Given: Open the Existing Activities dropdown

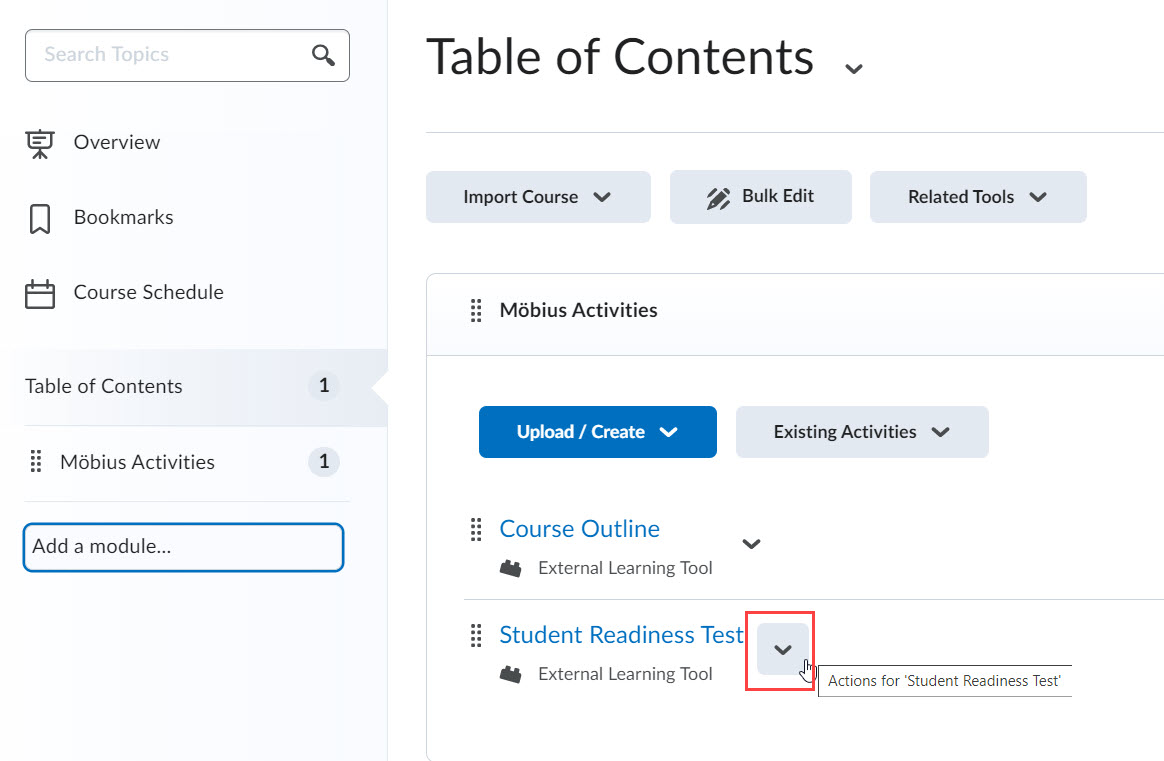Looking at the screenshot, I should coord(861,431).
